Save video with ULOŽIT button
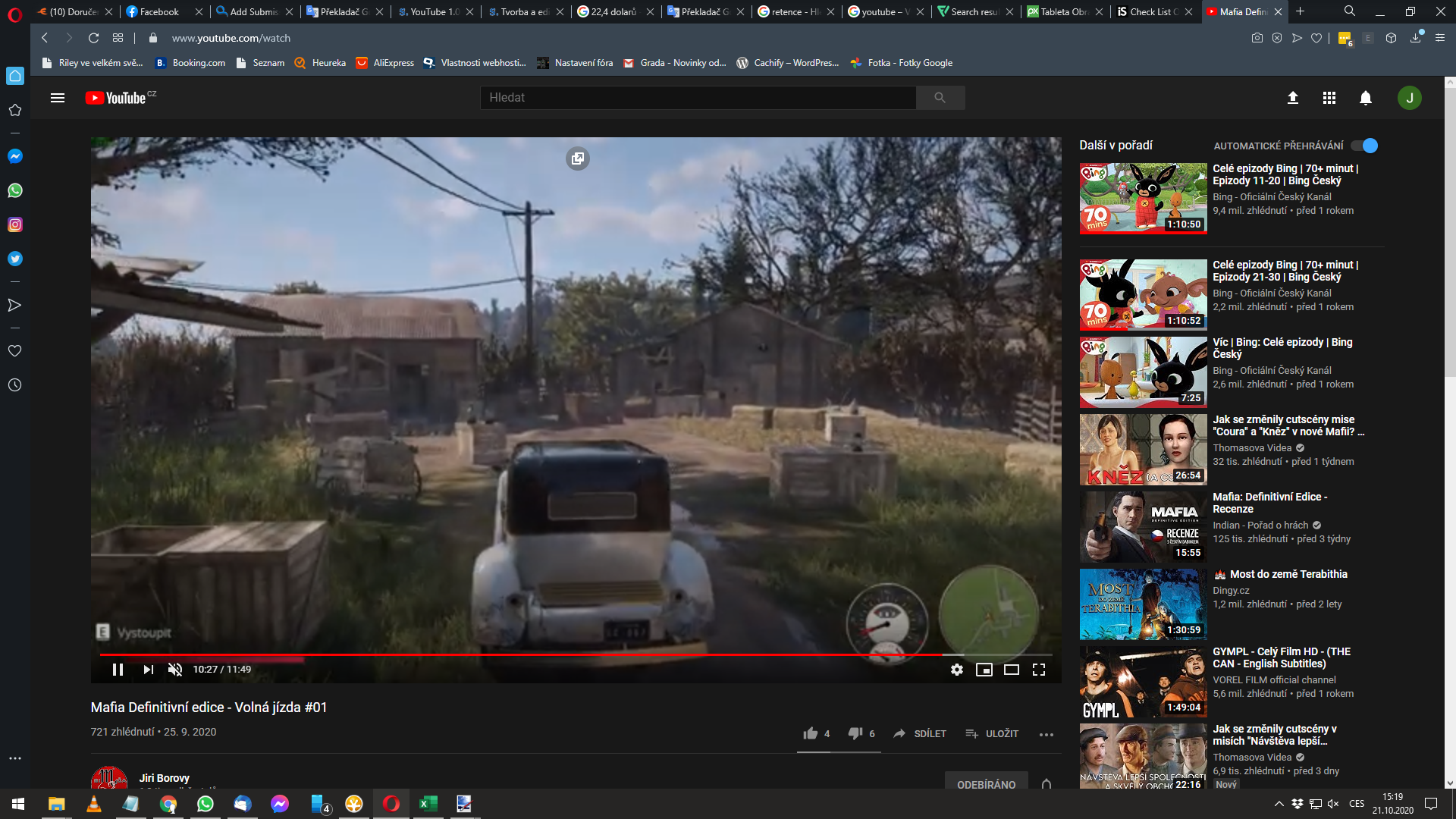Viewport: 1456px width, 819px height. [992, 733]
